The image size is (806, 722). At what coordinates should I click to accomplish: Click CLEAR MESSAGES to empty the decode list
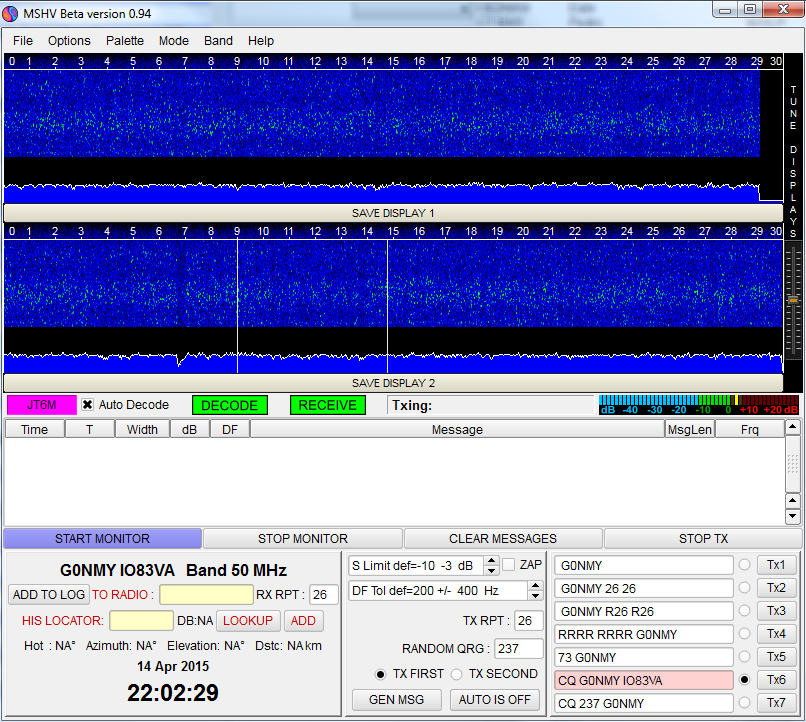click(x=503, y=538)
